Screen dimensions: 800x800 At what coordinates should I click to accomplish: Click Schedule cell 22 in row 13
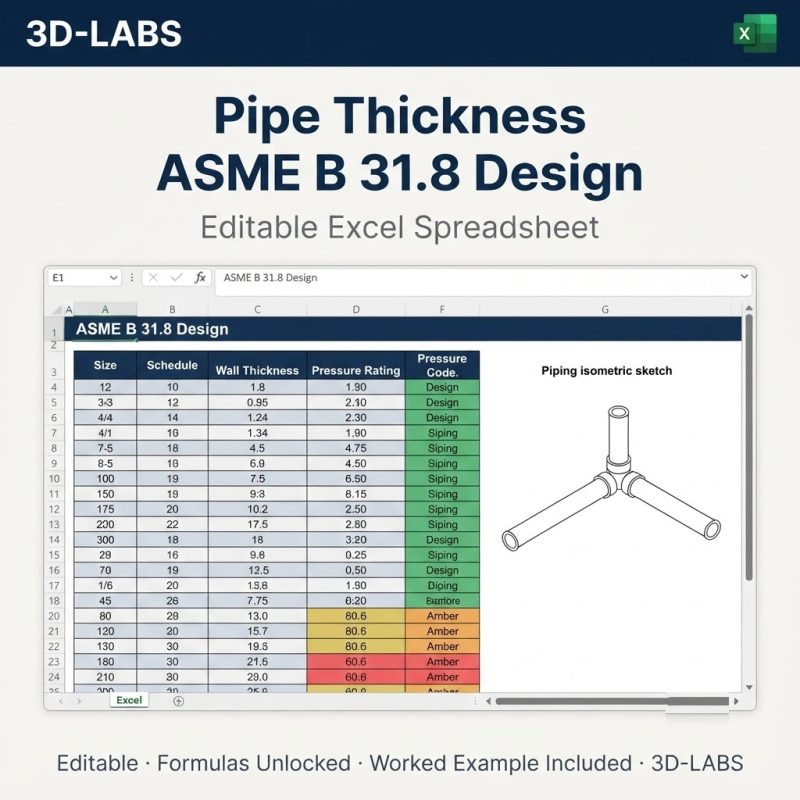click(x=172, y=524)
